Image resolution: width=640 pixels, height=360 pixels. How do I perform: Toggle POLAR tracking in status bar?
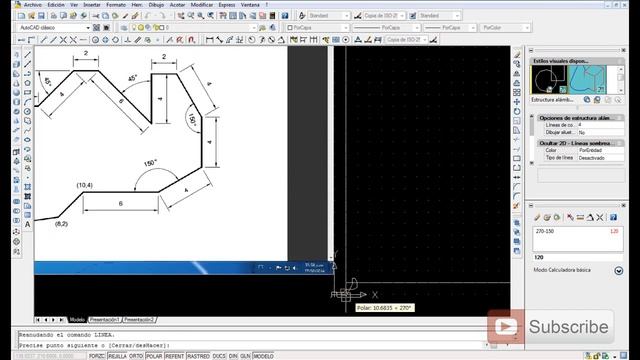154,356
